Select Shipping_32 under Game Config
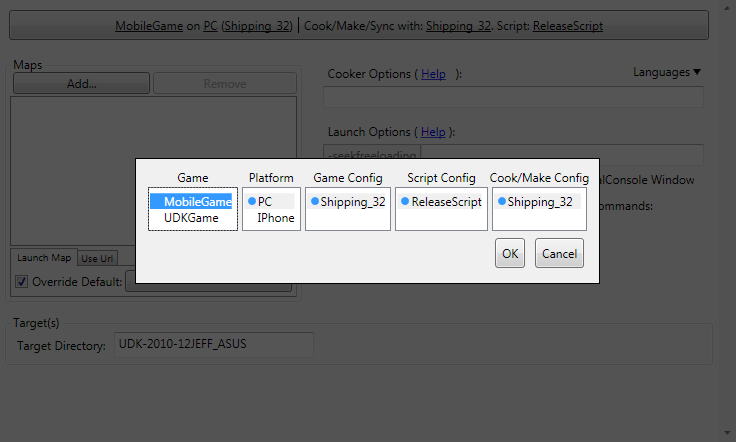 (347, 201)
